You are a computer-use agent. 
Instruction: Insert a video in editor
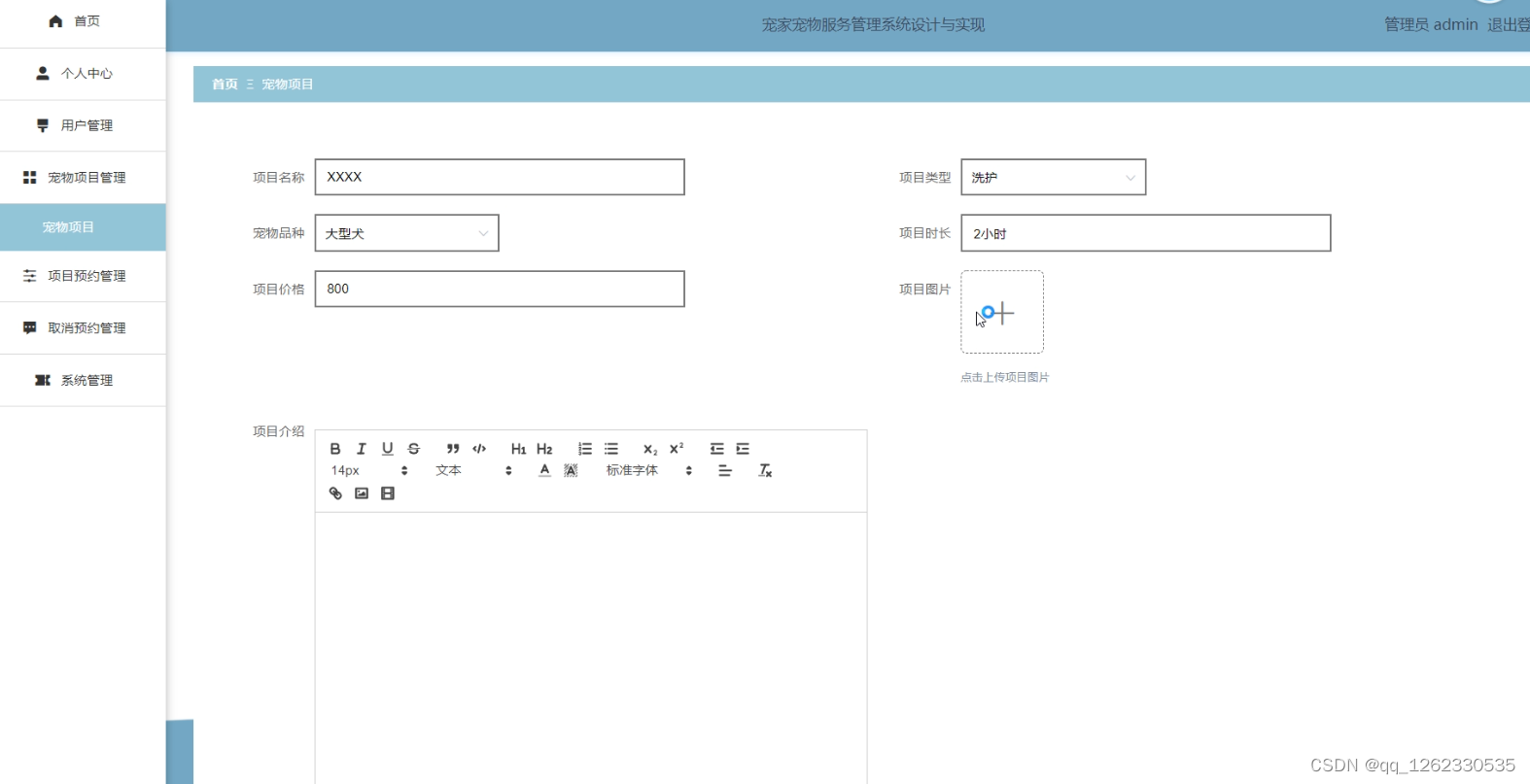coord(388,494)
